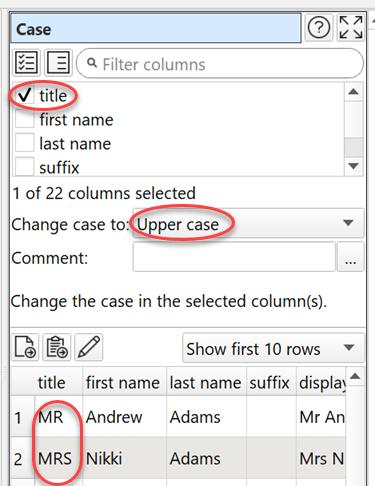Open the help question mark icon

319,28
